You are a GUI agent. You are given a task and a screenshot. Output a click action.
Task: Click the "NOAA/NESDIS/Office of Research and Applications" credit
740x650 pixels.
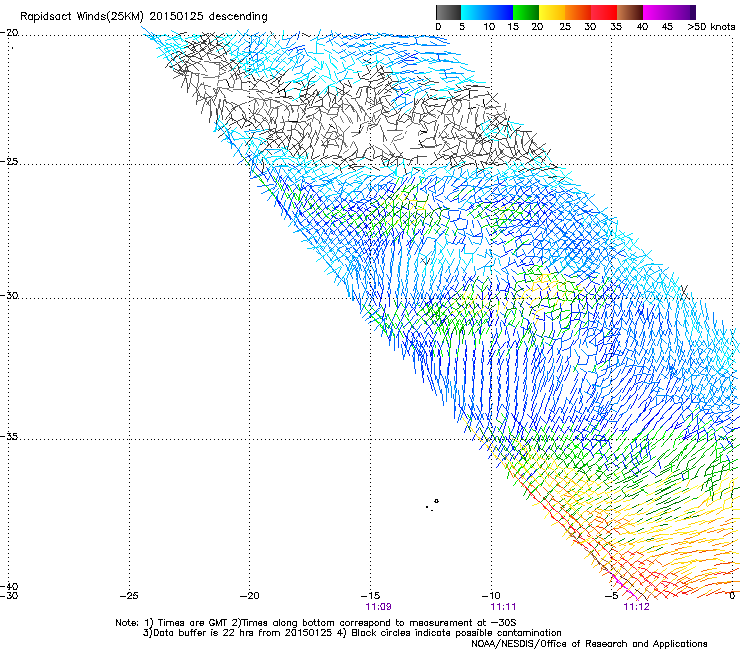point(589,644)
